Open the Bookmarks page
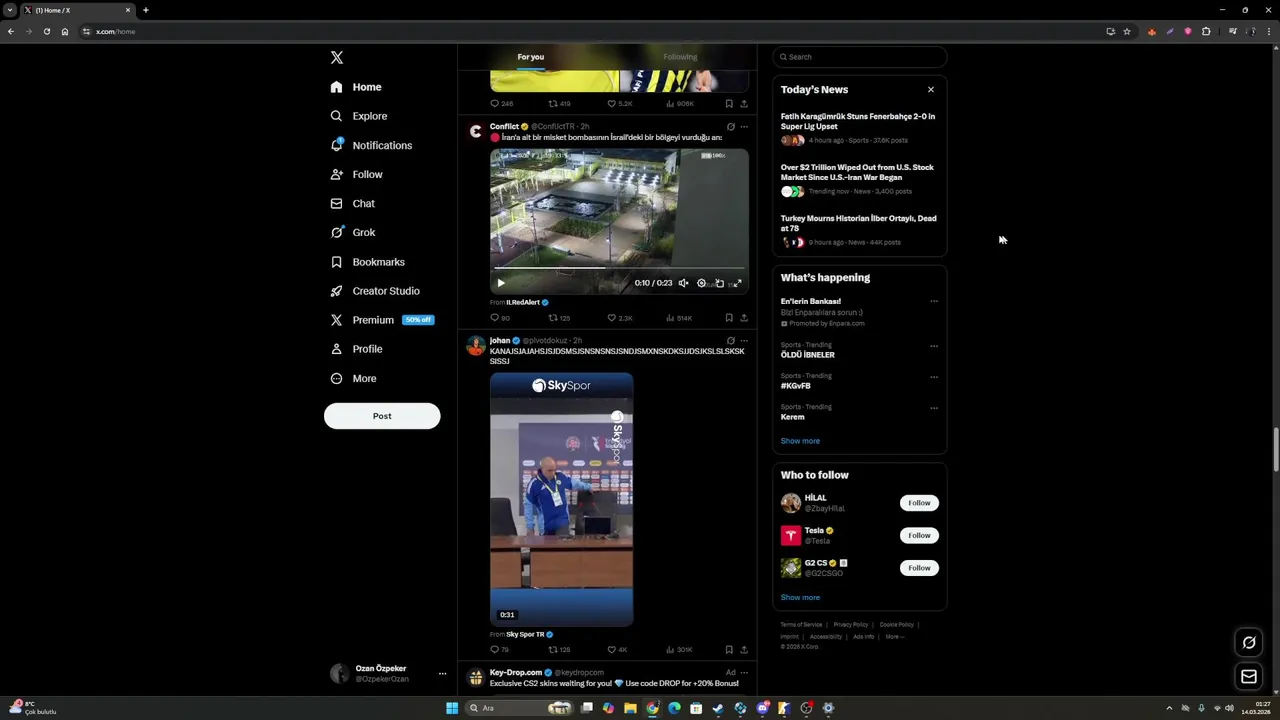The width and height of the screenshot is (1280, 720). click(367, 262)
